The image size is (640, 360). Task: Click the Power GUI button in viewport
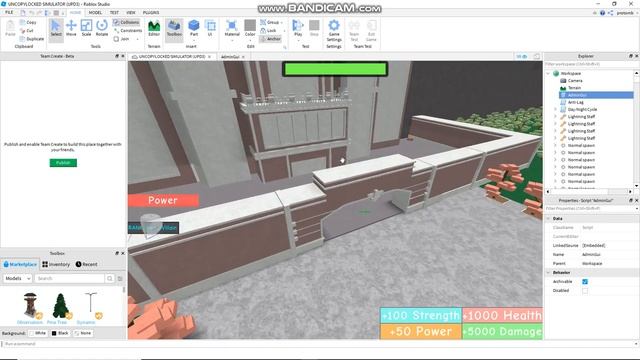point(163,200)
